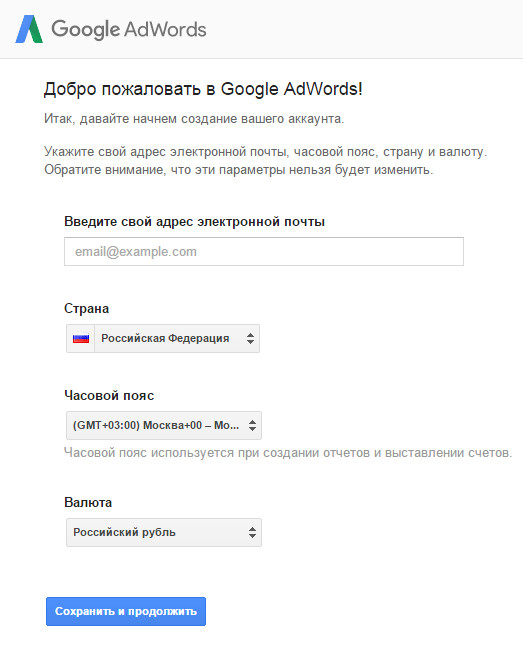This screenshot has width=523, height=645.
Task: Click the up-down arrows on the Валюта selector
Action: coord(252,532)
